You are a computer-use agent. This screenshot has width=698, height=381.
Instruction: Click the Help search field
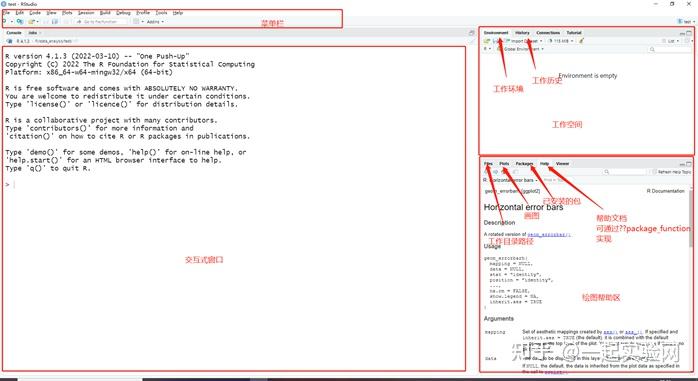click(x=625, y=172)
